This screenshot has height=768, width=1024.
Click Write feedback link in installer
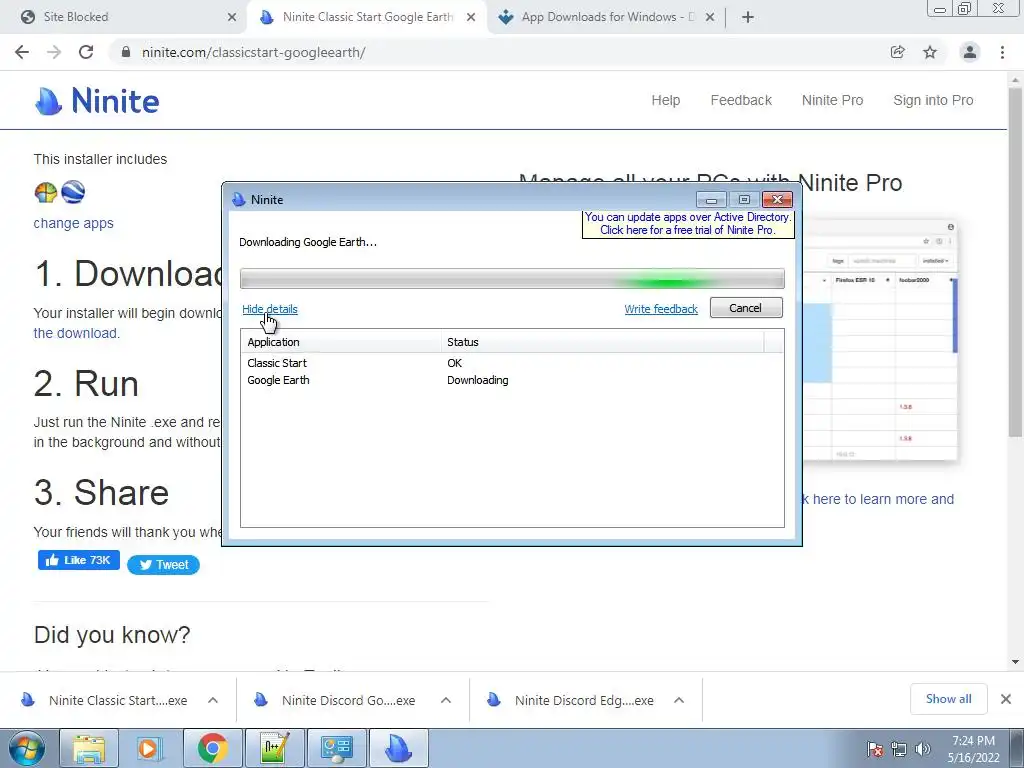click(x=661, y=309)
